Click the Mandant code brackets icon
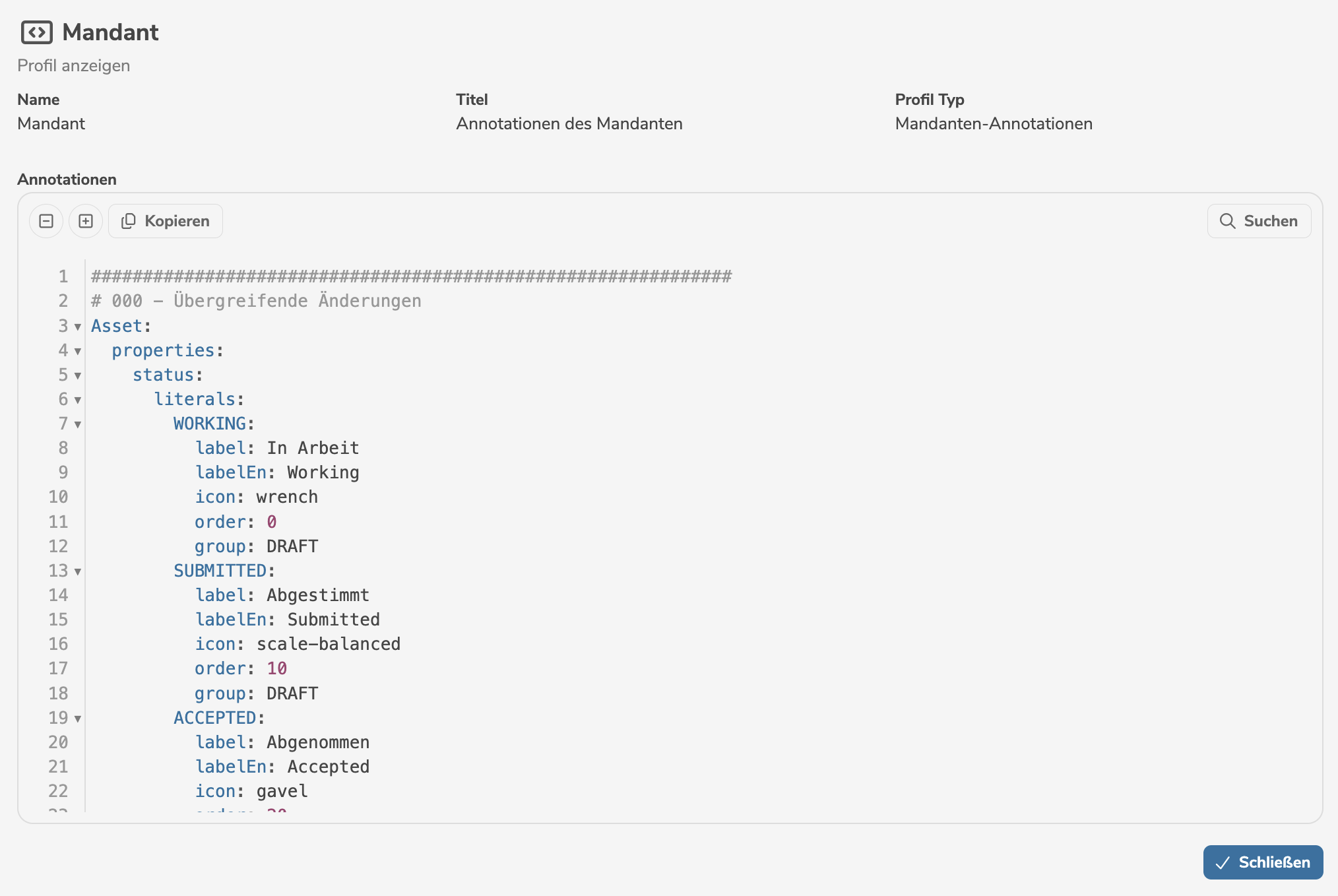 [x=37, y=32]
